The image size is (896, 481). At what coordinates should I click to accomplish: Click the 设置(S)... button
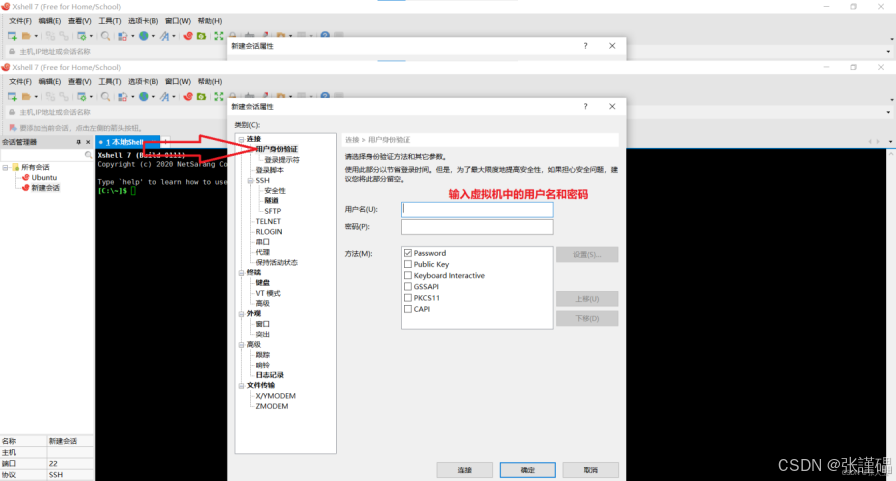(x=587, y=254)
